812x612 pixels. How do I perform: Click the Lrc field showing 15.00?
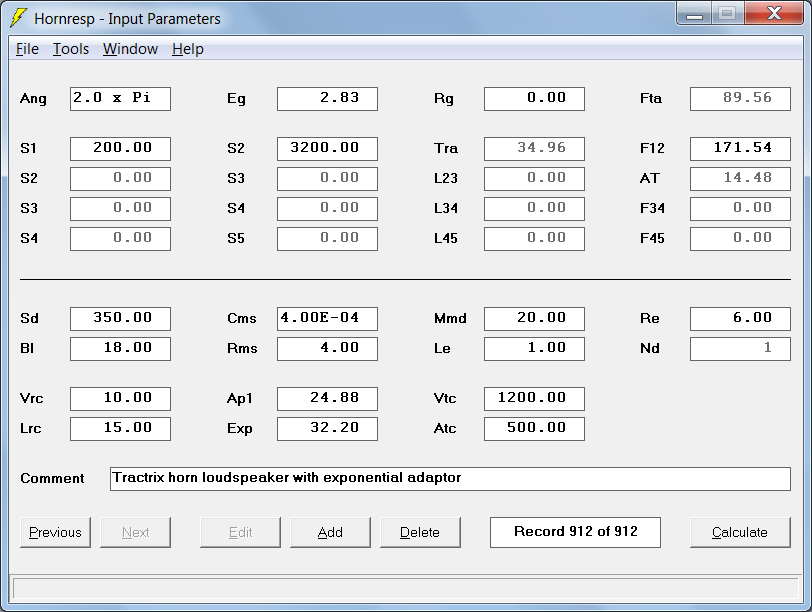[120, 429]
